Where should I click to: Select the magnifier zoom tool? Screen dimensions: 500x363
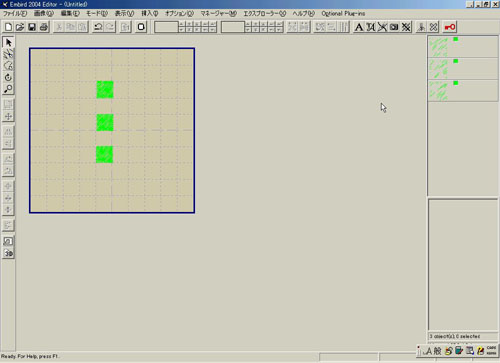click(8, 89)
